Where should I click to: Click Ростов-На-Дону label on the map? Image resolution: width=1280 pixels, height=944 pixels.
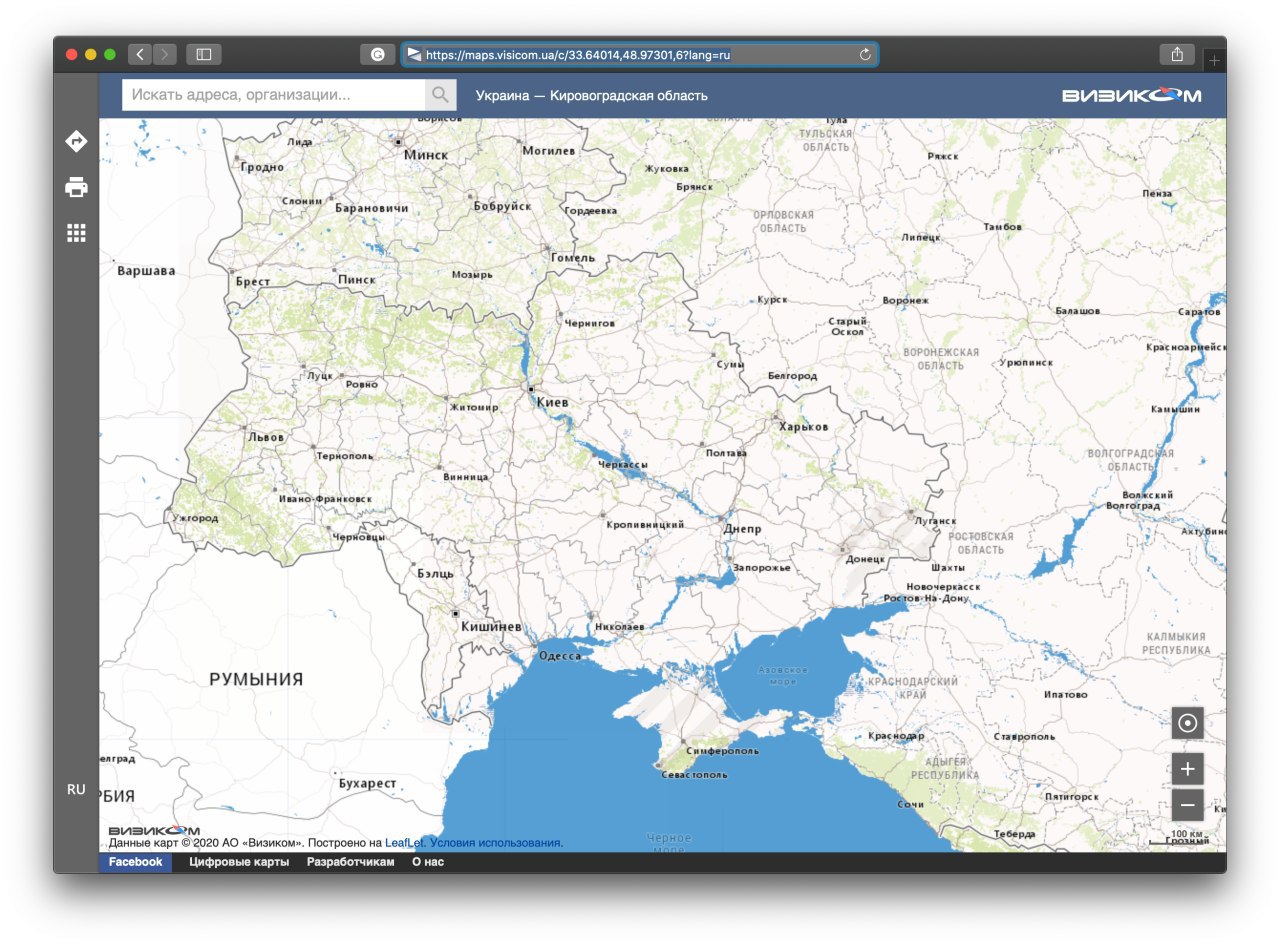click(x=926, y=599)
